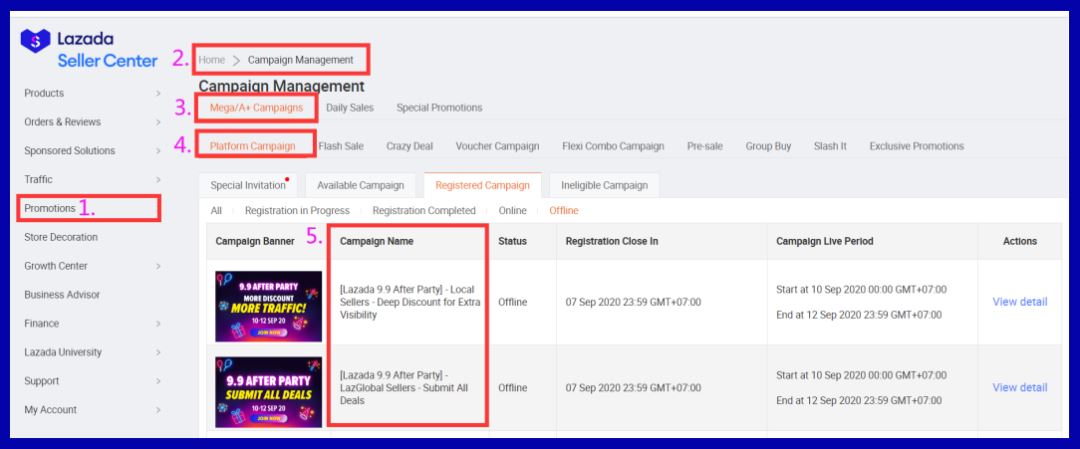Click the Campaign Banner column header
This screenshot has height=449, width=1080.
coord(254,241)
